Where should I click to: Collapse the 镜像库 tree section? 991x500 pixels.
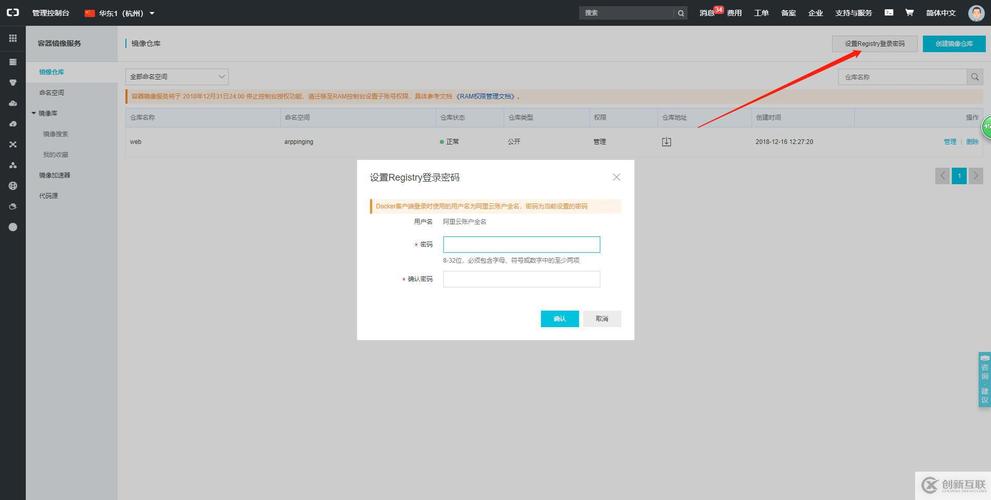[34, 113]
